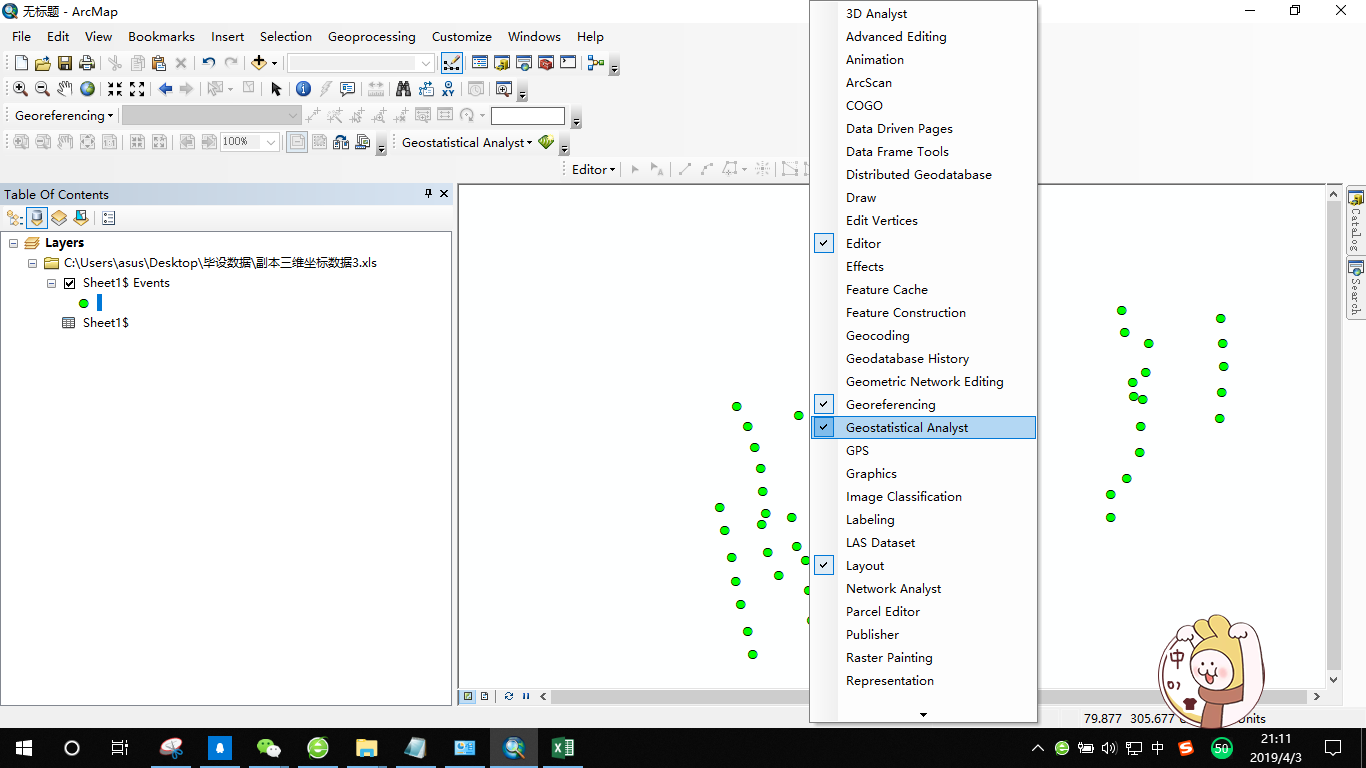Open the Catalog window from the toolbar
This screenshot has height=768, width=1366.
click(501, 63)
